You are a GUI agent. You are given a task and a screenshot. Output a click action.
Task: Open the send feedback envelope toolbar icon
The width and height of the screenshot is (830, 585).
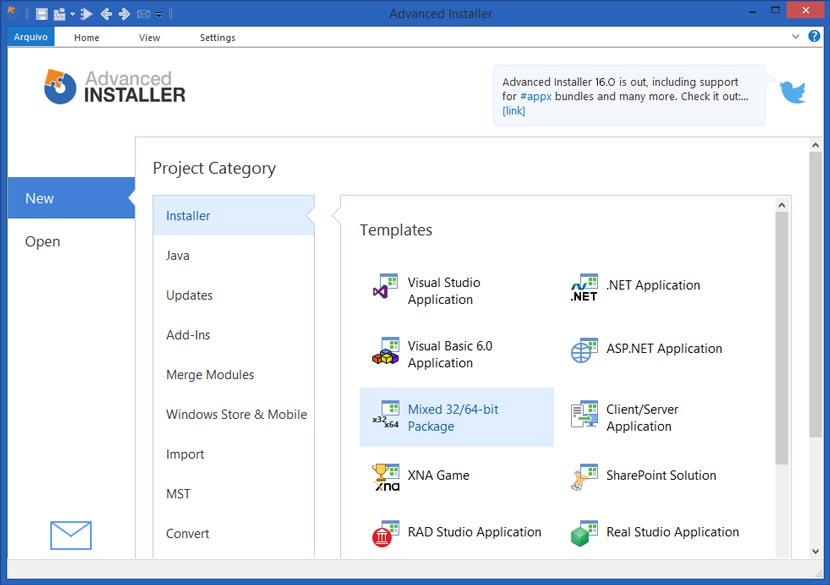click(143, 13)
